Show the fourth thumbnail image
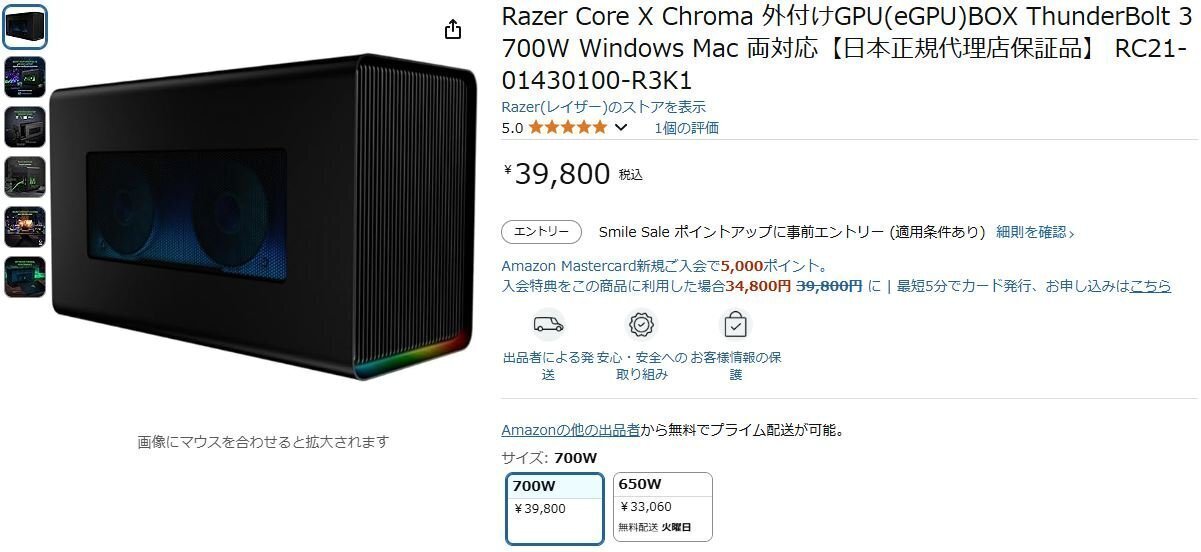This screenshot has width=1201, height=552. 24,177
